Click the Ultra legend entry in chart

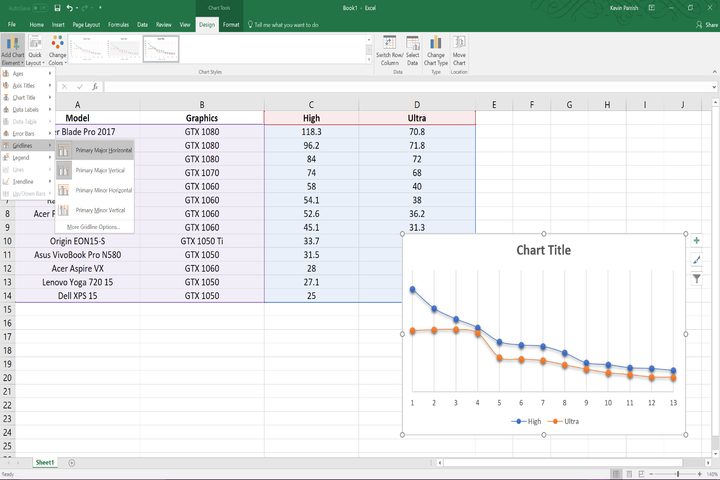(563, 421)
